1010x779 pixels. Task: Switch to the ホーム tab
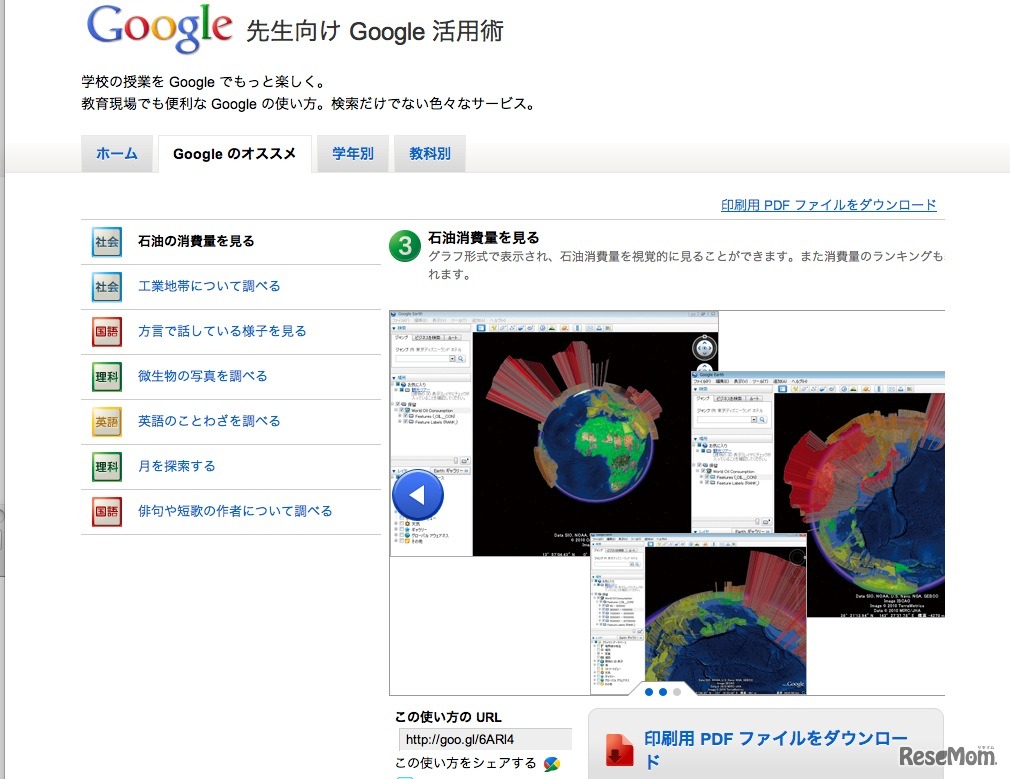click(117, 153)
